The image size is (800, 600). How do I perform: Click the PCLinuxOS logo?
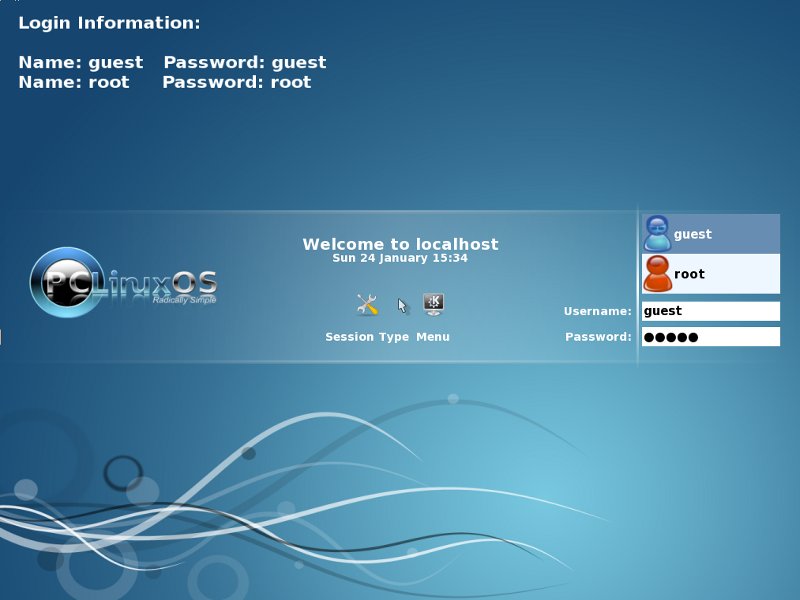pyautogui.click(x=124, y=282)
